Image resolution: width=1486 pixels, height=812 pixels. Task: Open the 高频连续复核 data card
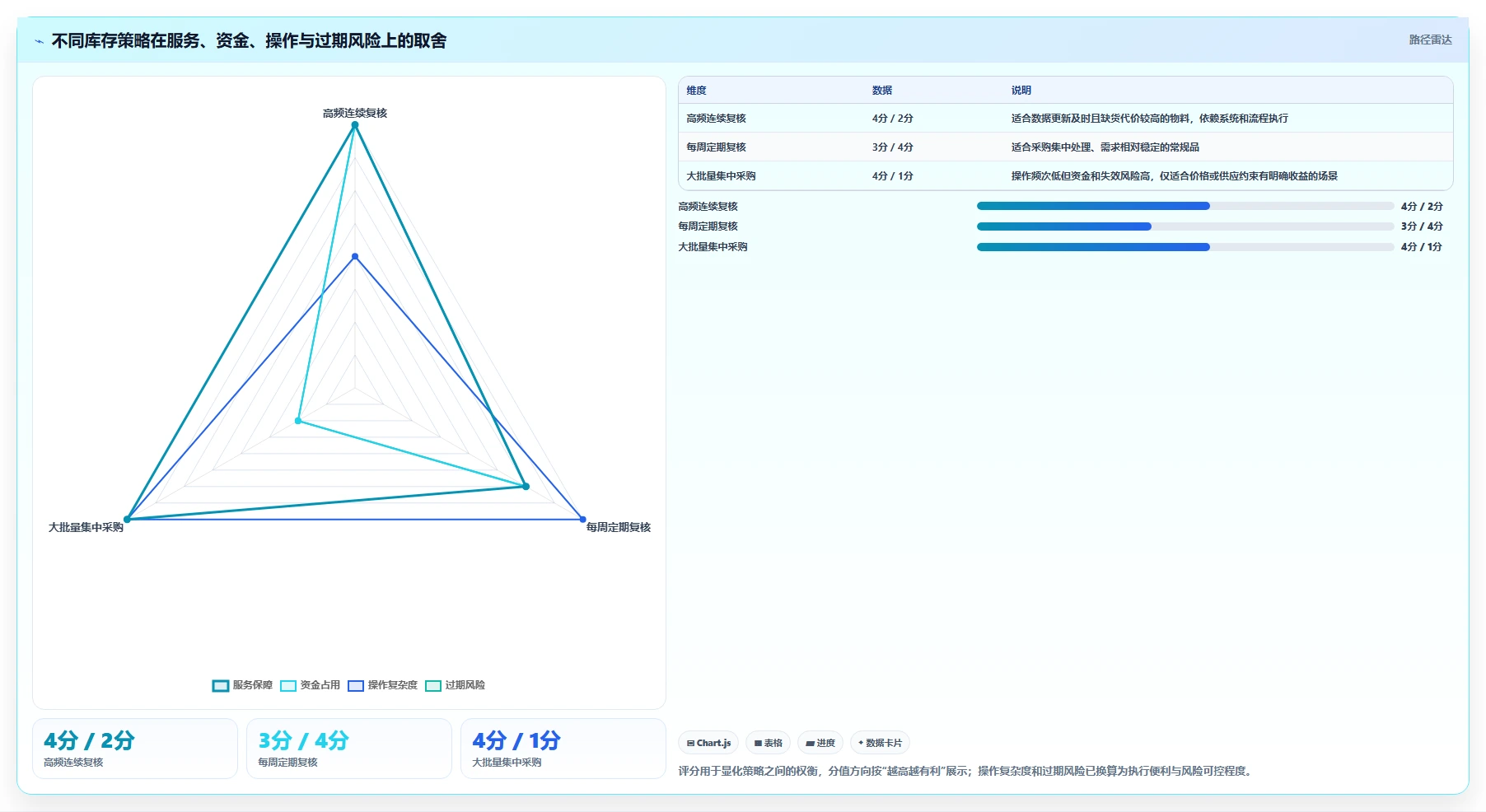135,749
